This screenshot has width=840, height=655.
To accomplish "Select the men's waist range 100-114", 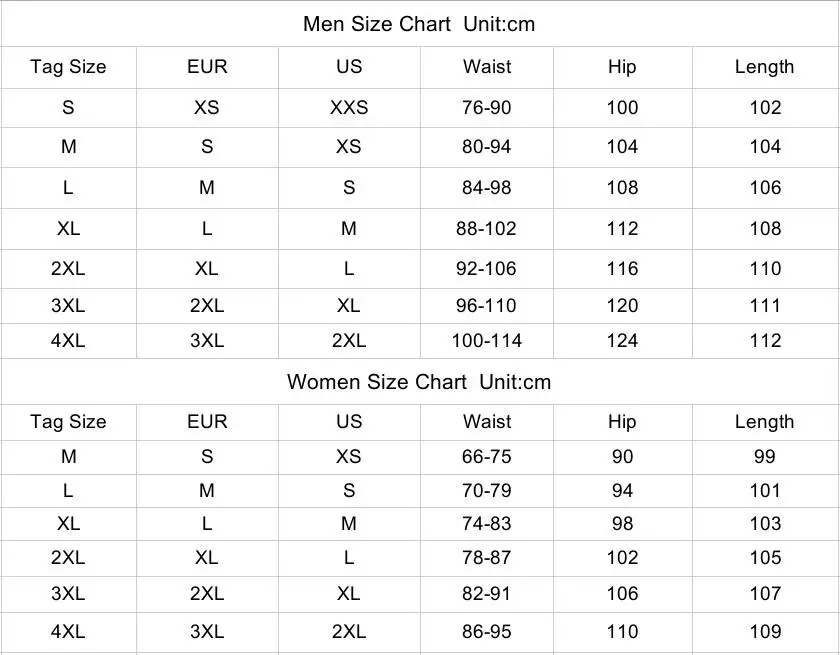I will [x=487, y=340].
